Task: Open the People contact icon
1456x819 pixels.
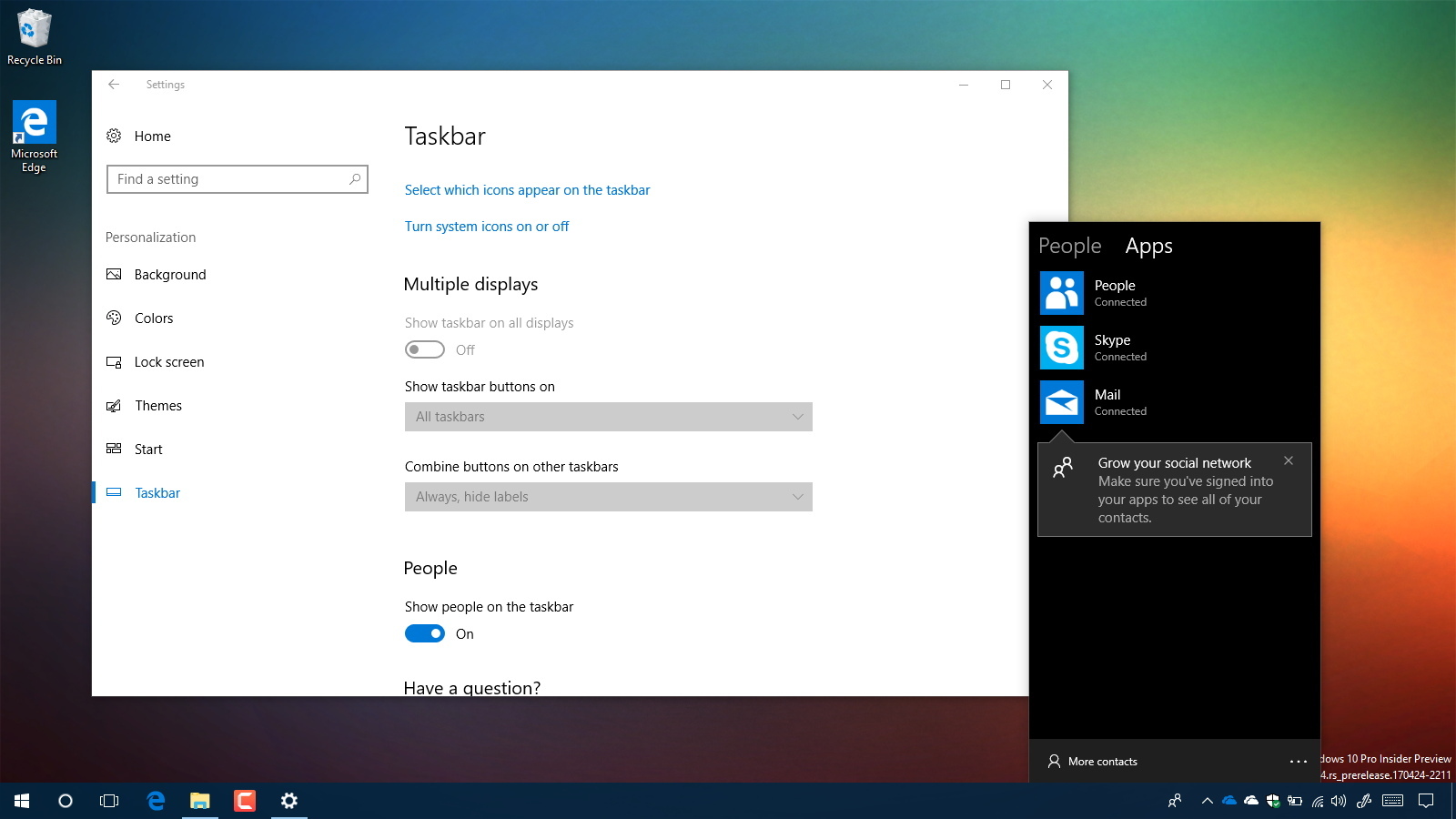Action: click(1061, 293)
